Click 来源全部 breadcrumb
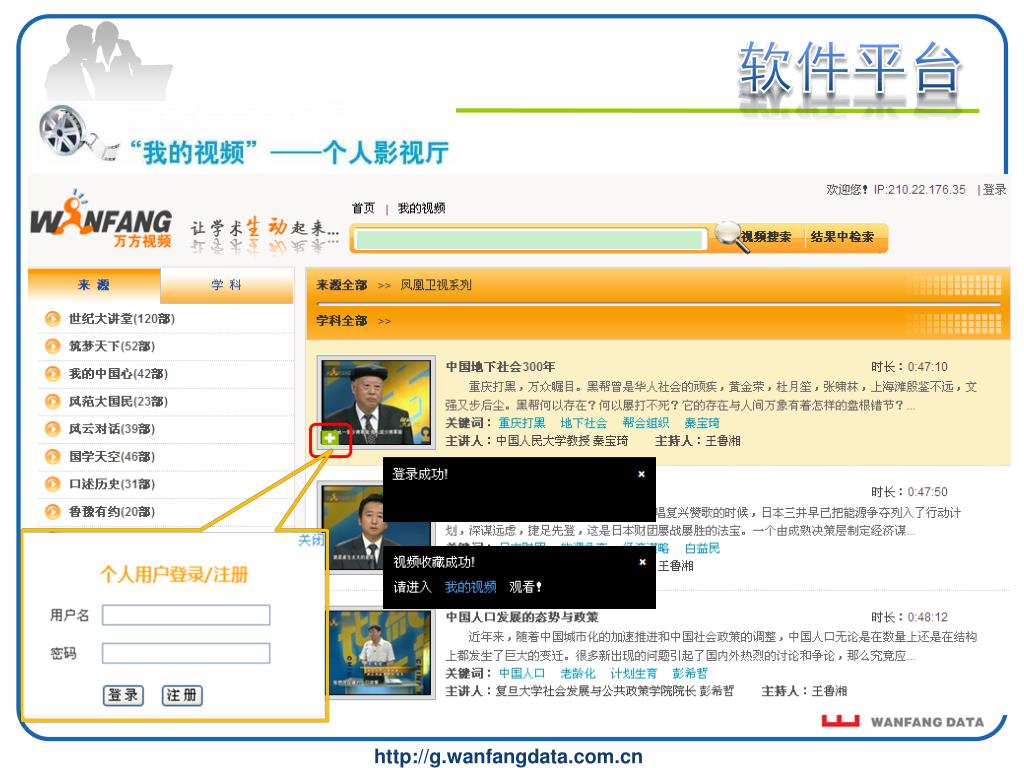 342,285
